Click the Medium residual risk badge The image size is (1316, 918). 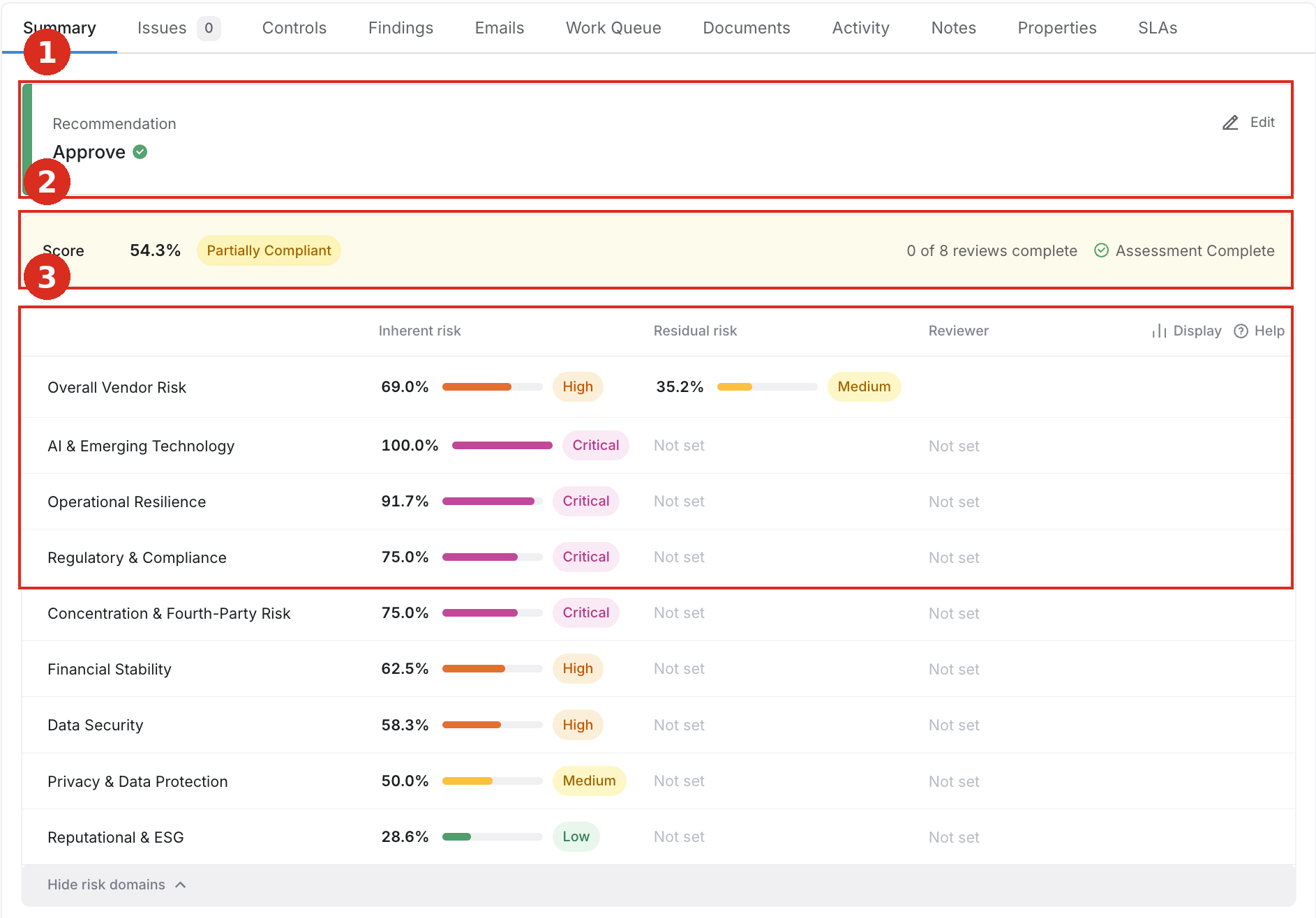(864, 386)
